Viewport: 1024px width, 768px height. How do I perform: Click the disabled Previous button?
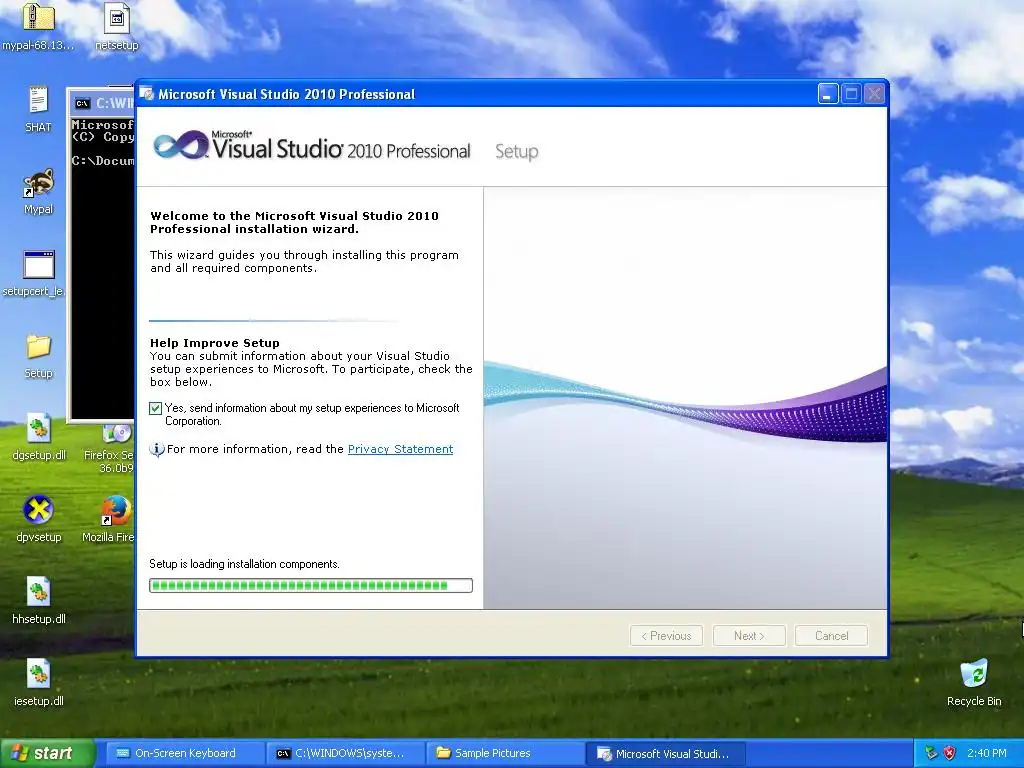point(666,635)
